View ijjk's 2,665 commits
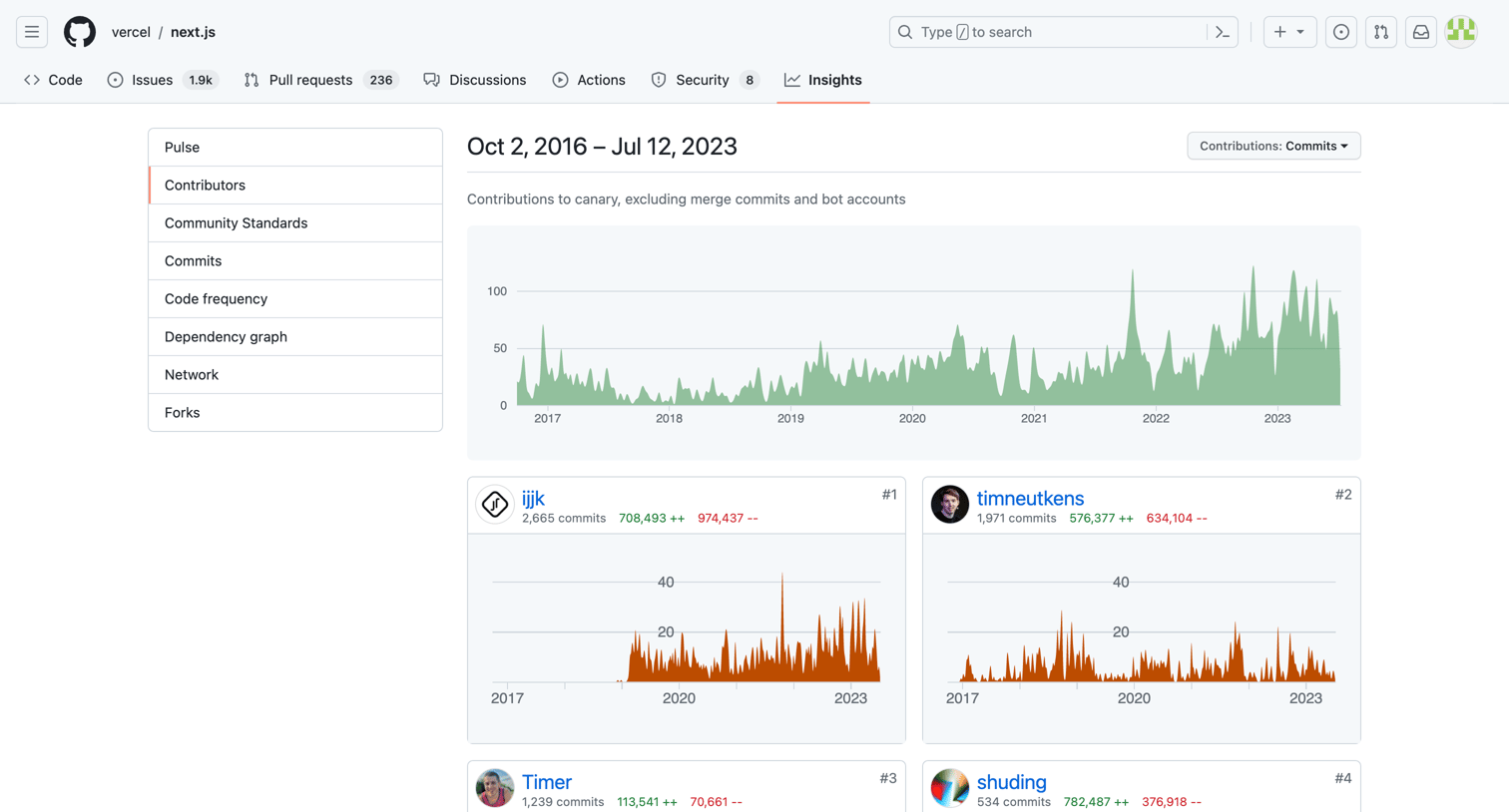This screenshot has width=1509, height=812. (564, 519)
